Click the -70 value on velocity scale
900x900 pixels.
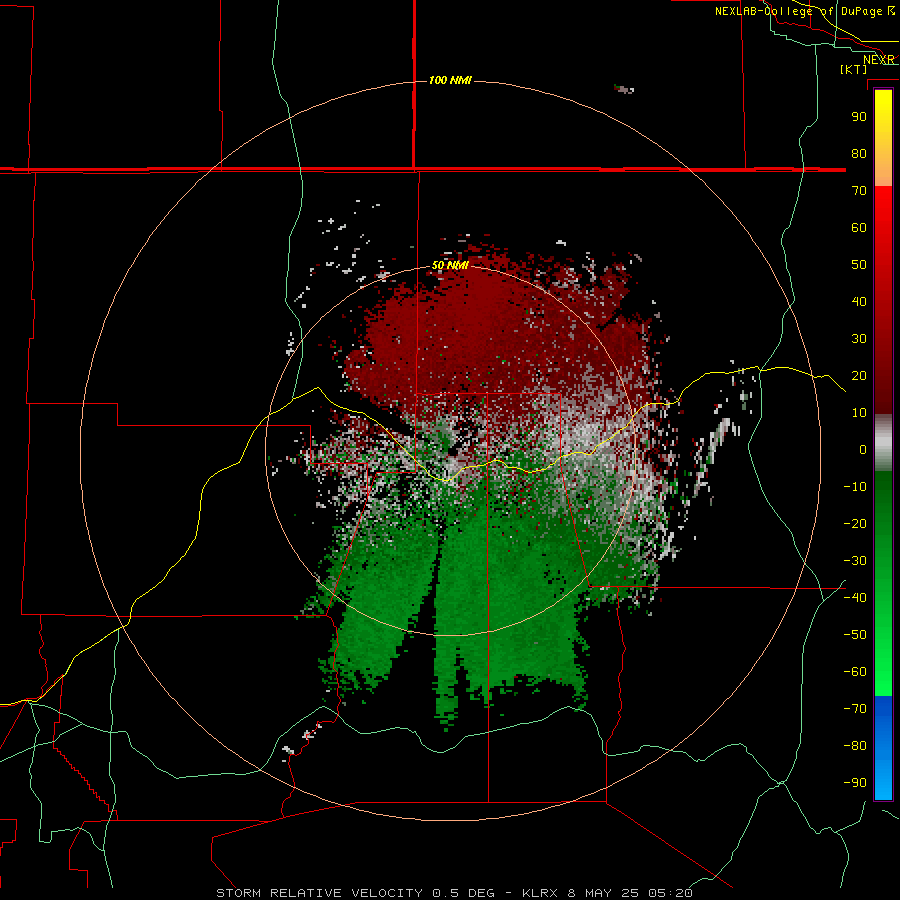point(855,709)
